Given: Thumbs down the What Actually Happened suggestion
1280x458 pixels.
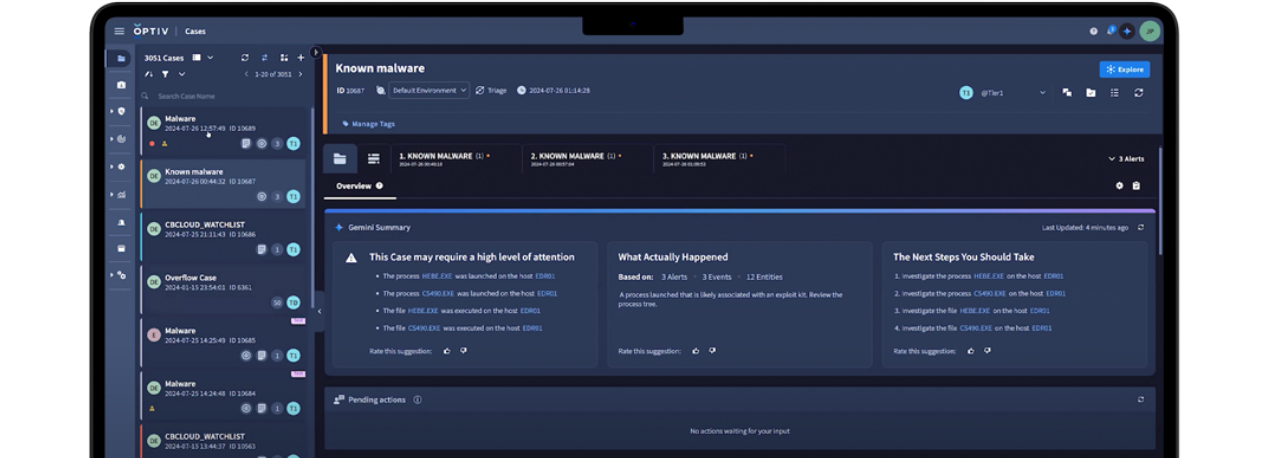Looking at the screenshot, I should coord(712,351).
